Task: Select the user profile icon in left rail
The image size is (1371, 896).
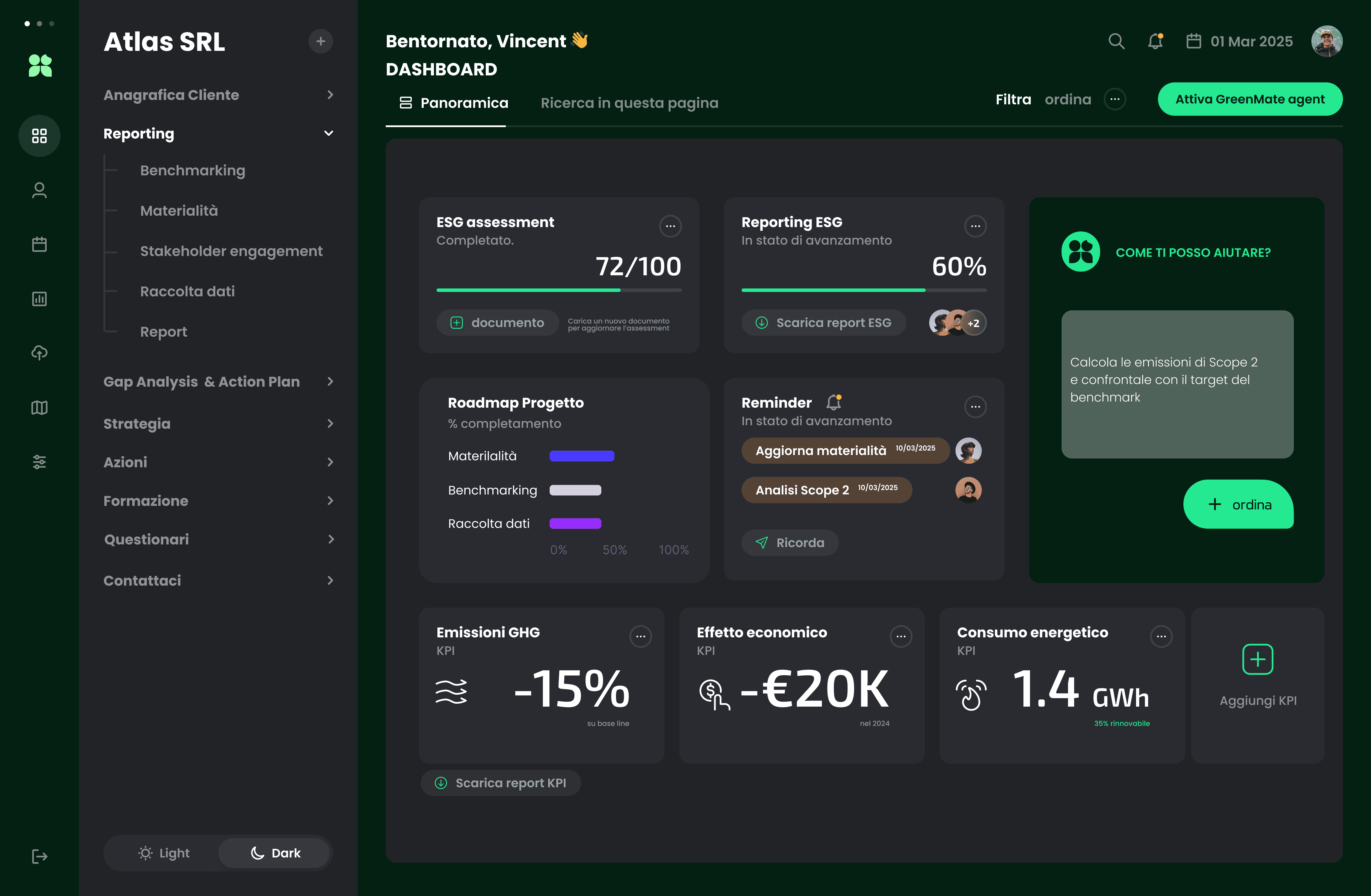Action: coord(39,190)
